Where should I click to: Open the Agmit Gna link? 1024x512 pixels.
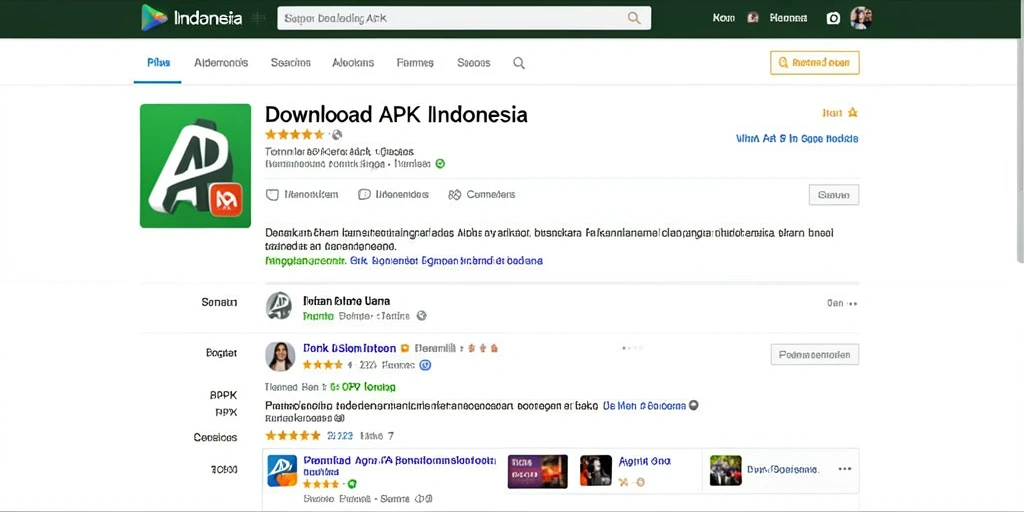pyautogui.click(x=645, y=461)
